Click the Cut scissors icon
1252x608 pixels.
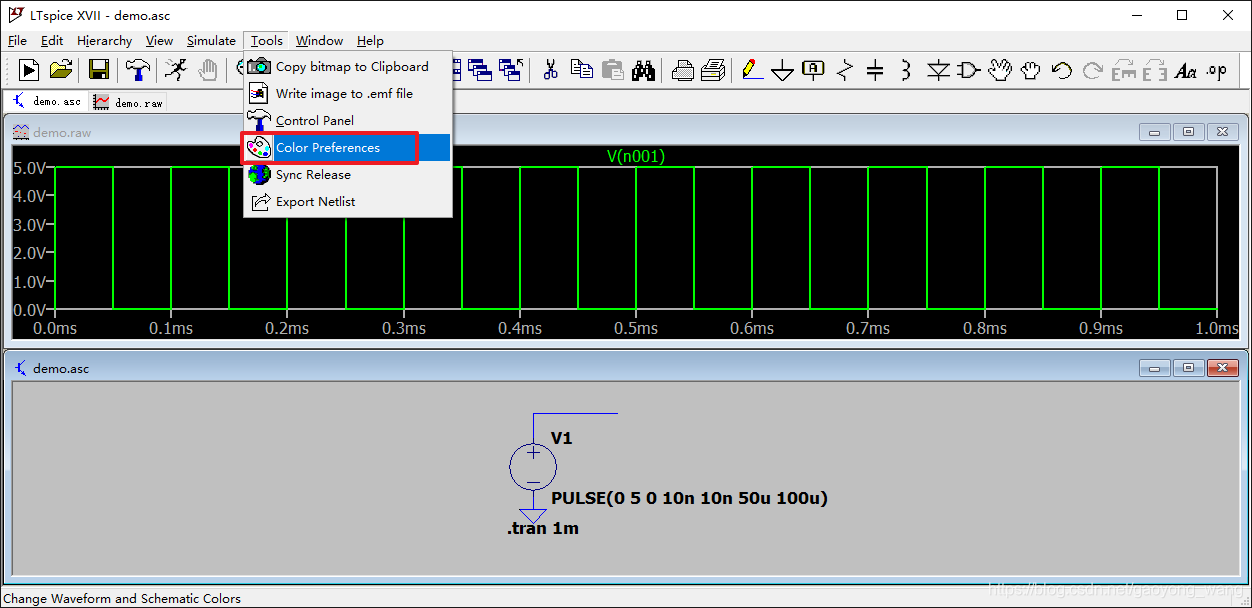click(550, 69)
